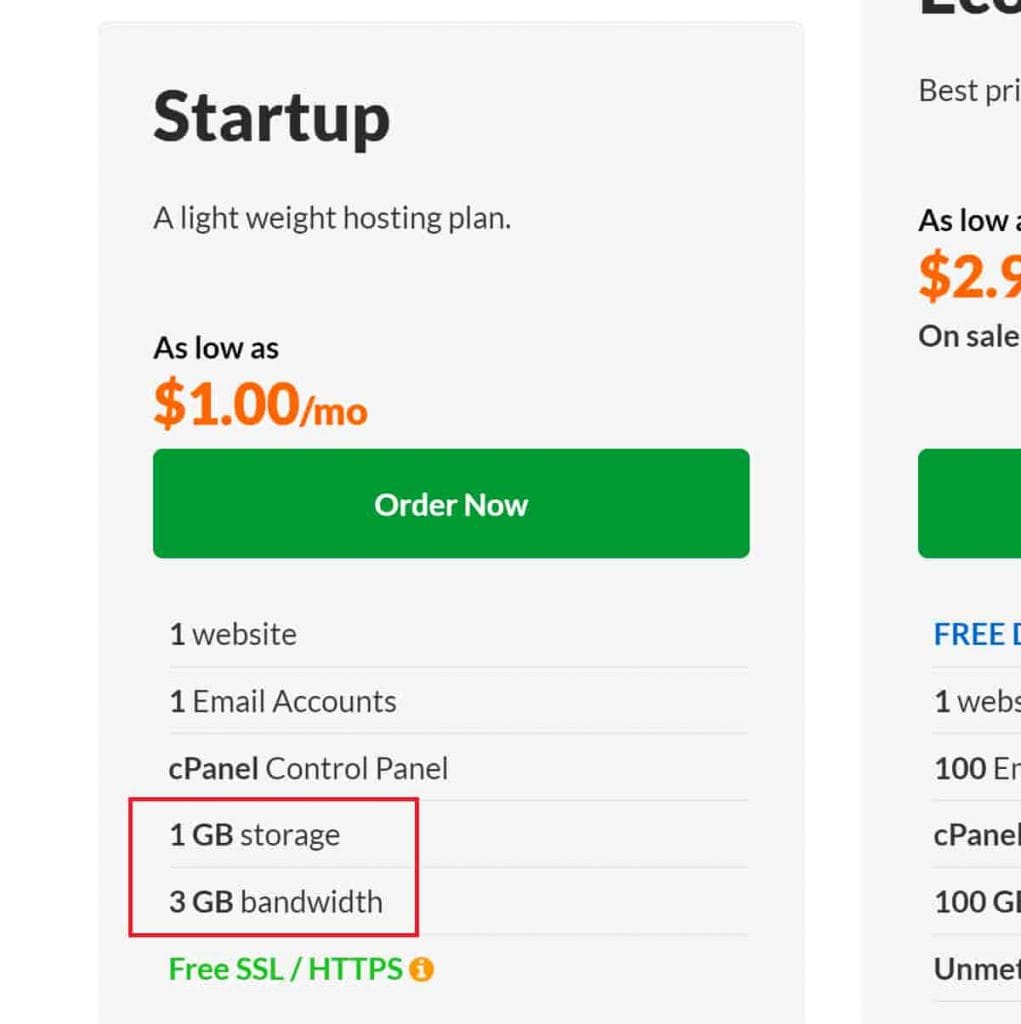Screen dimensions: 1021x1024
Task: Click the "1 GB storage" feature text
Action: click(255, 835)
